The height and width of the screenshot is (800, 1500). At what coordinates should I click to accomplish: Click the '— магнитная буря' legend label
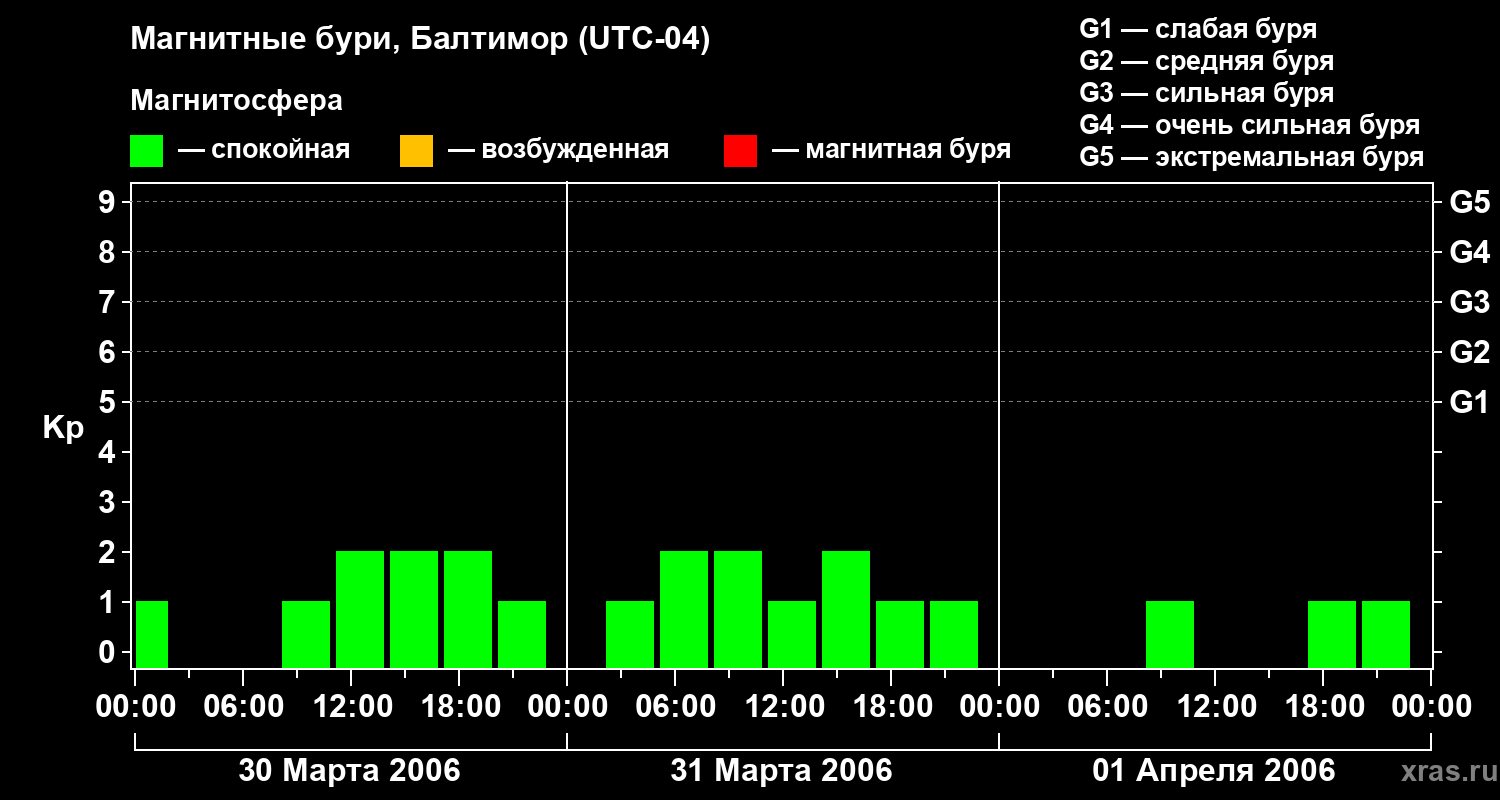[x=891, y=150]
